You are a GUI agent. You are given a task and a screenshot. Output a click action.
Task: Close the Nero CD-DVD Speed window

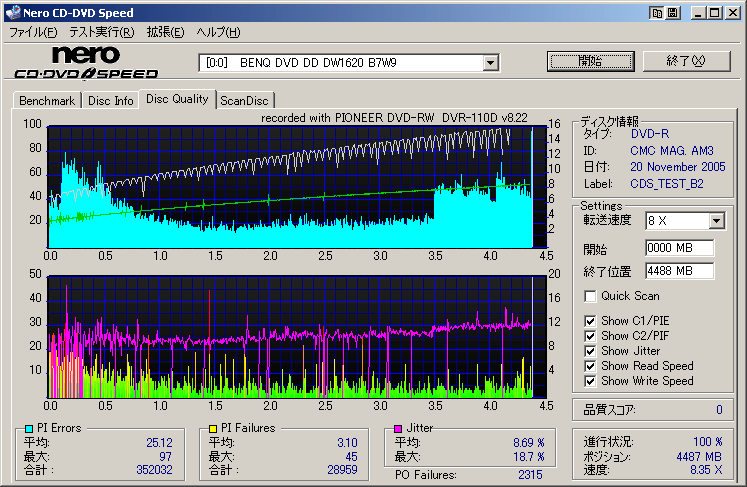click(x=732, y=13)
